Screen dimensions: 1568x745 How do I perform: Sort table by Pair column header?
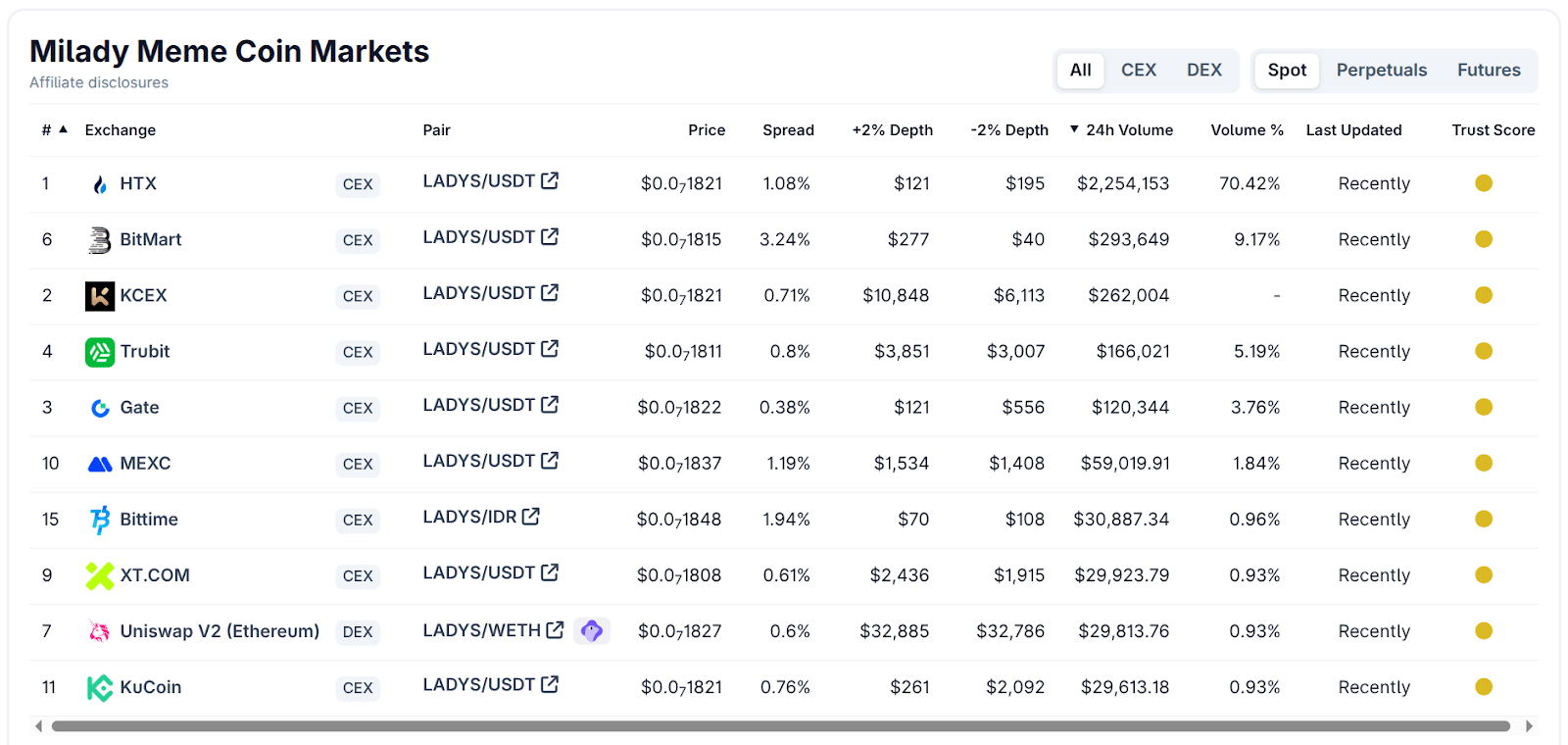coord(436,129)
